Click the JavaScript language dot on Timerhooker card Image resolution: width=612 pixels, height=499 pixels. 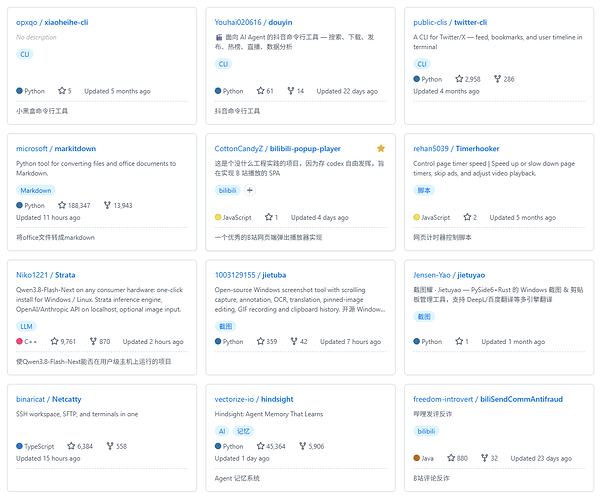pos(416,217)
